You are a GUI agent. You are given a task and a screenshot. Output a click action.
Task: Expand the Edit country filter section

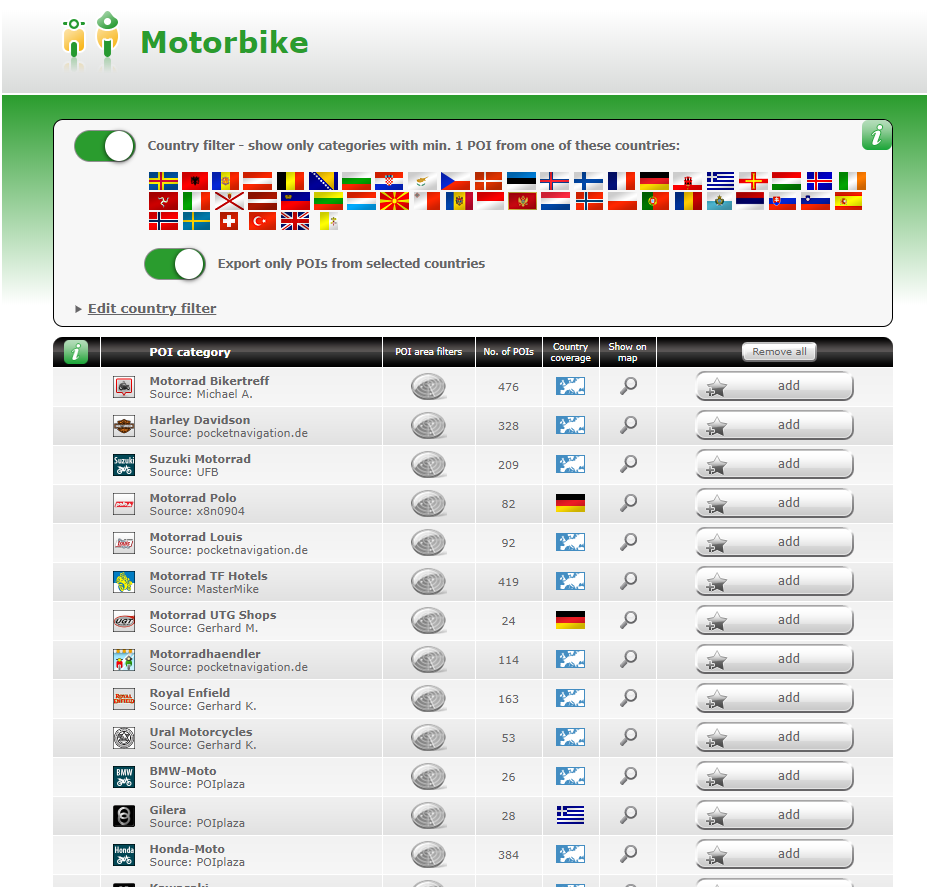[78, 309]
